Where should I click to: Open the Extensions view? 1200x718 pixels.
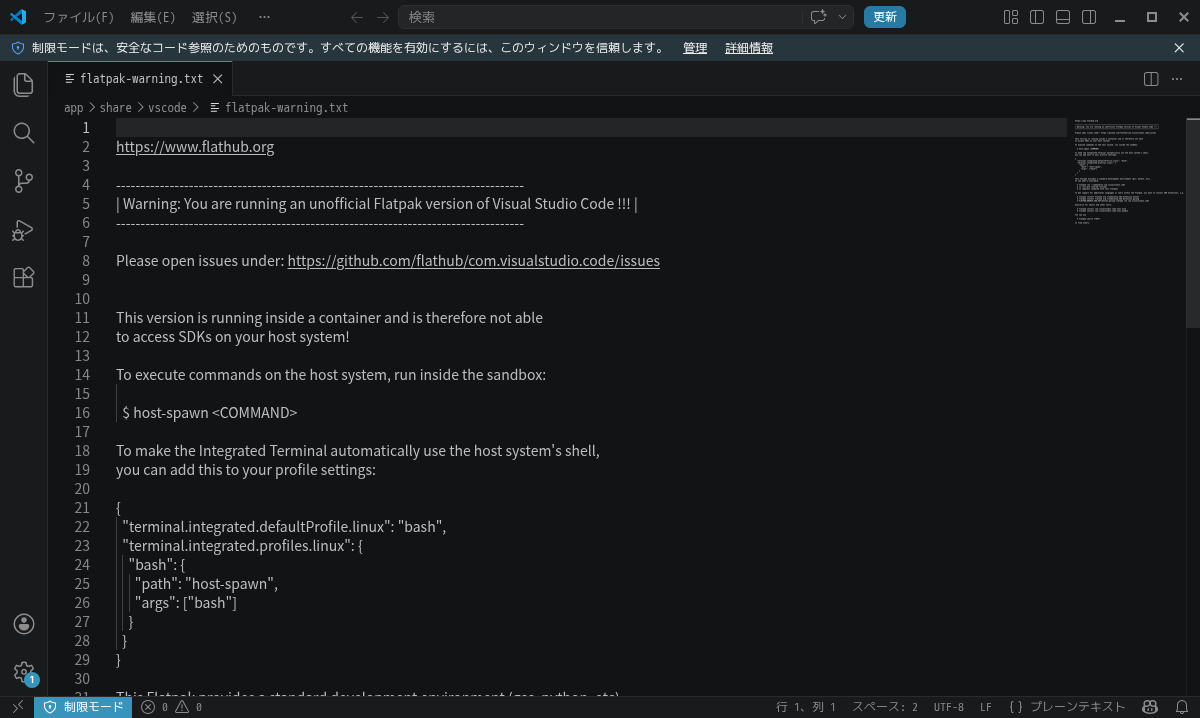point(24,277)
